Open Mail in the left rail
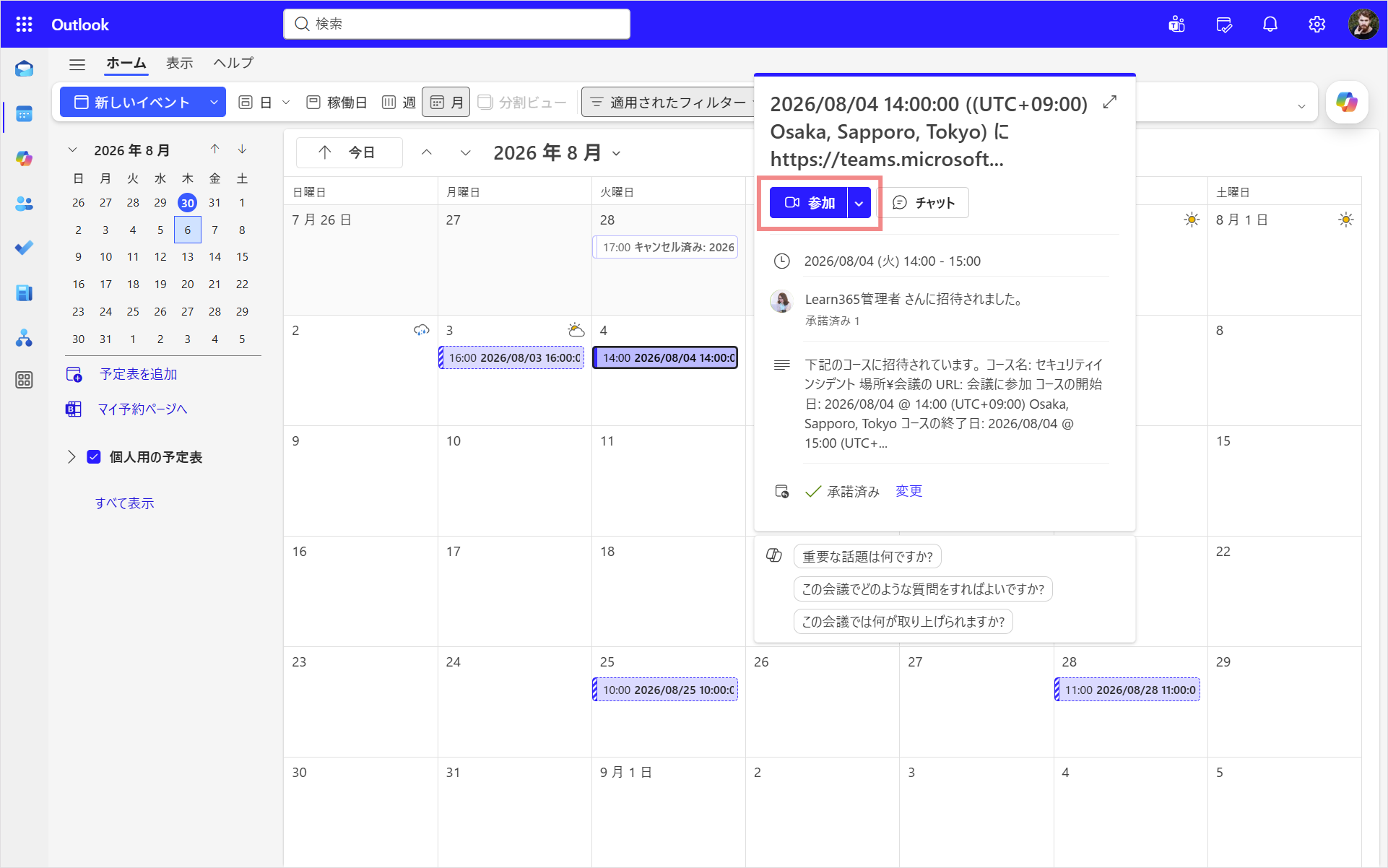 pos(24,69)
